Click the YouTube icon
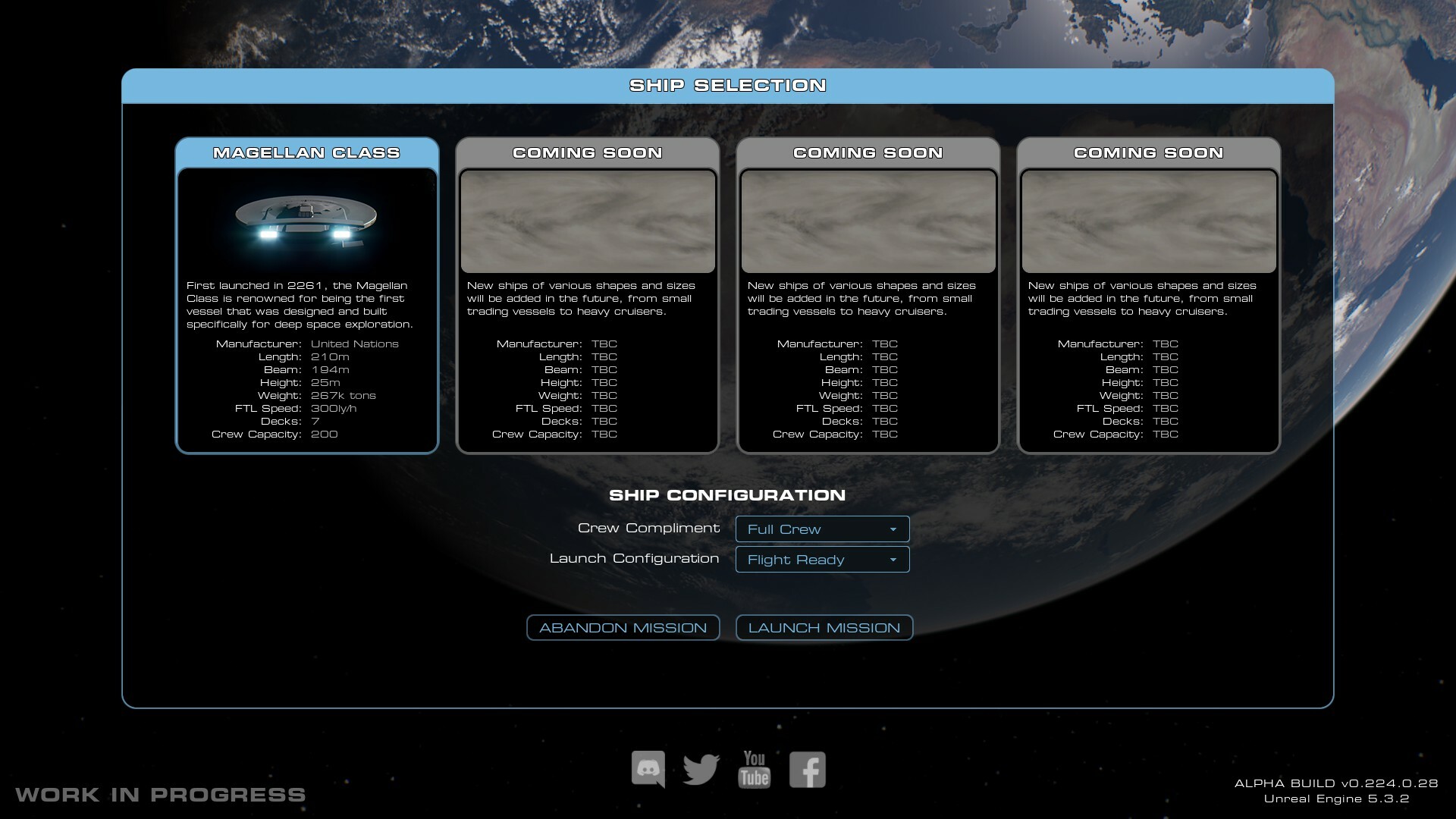1456x819 pixels. click(754, 769)
